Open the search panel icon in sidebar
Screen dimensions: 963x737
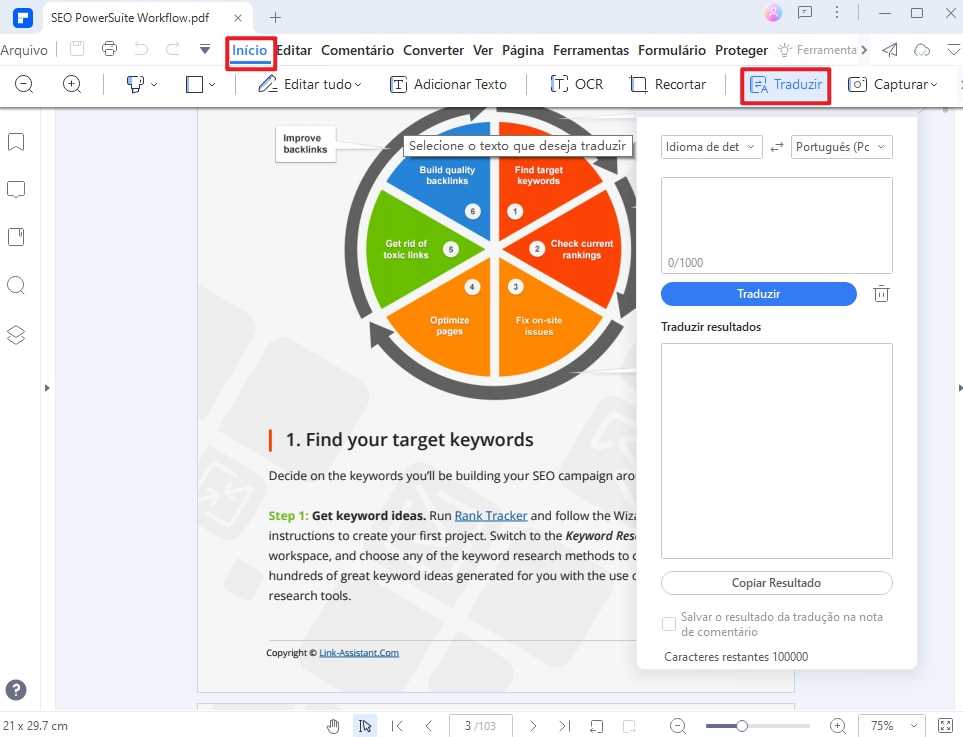[x=16, y=286]
